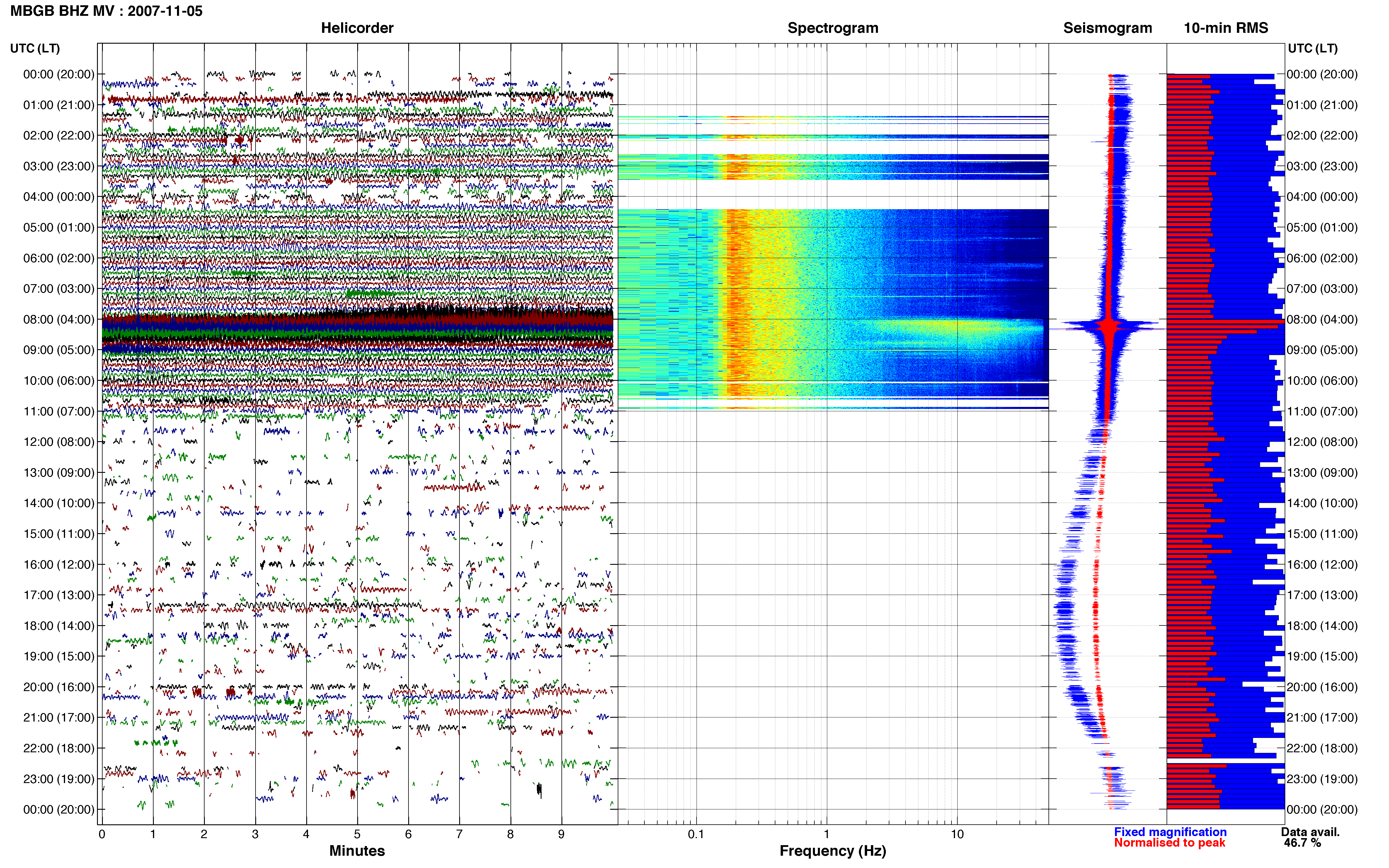Click the blue Fixed magnification legend
This screenshot has height=868, width=1389.
pos(1170,832)
